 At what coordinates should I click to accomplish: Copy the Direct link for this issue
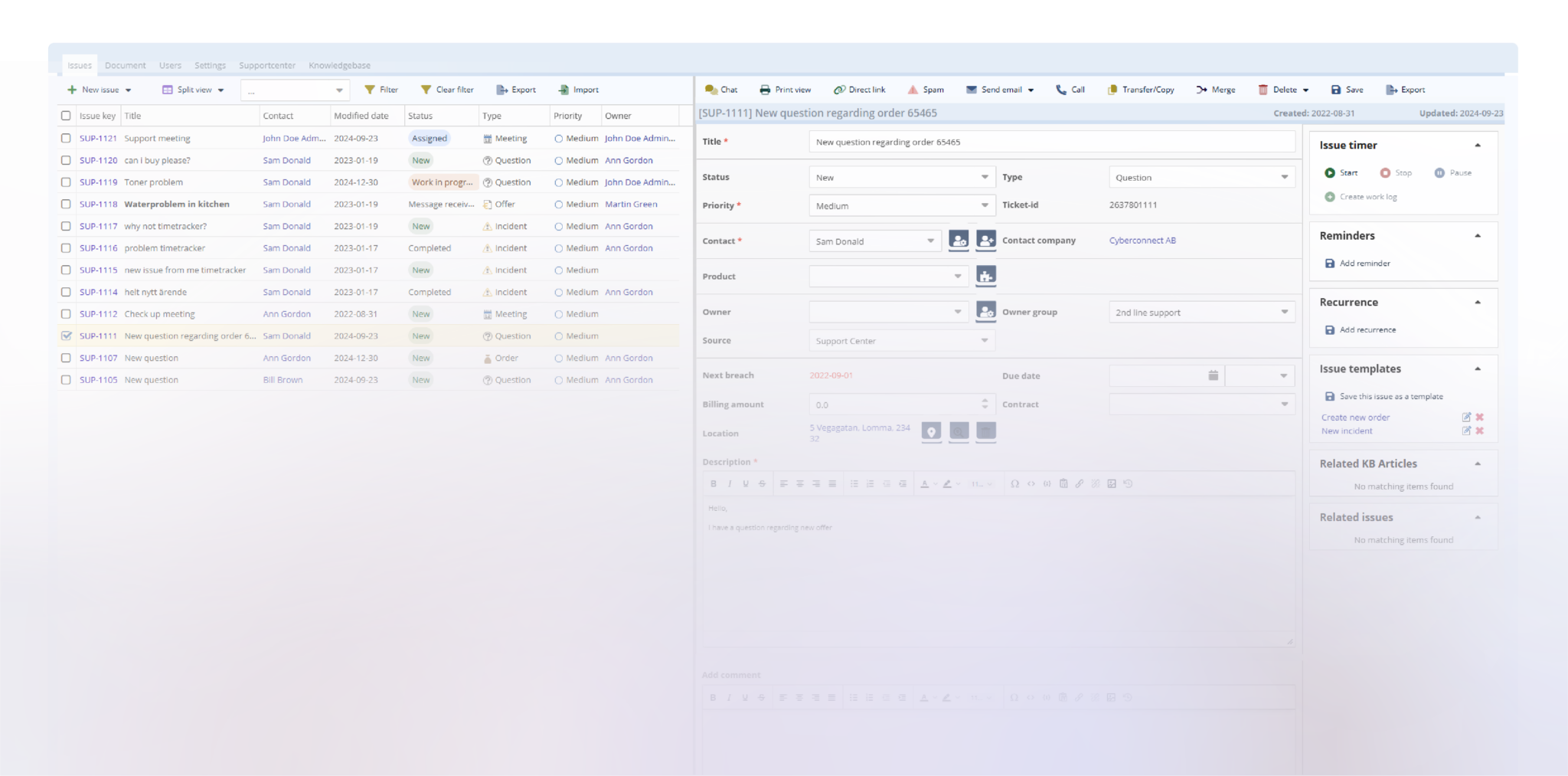coord(859,90)
